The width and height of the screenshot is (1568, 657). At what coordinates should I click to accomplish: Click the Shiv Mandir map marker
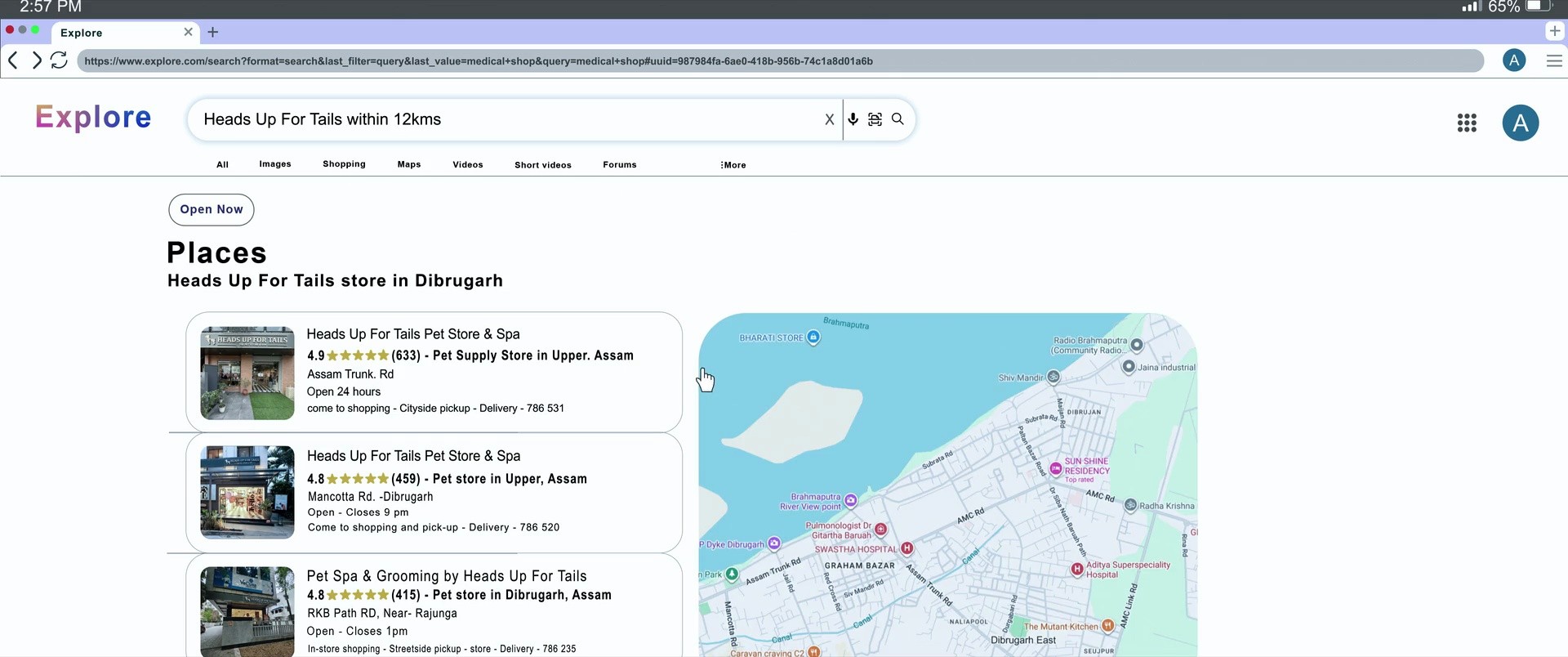pos(1053,378)
